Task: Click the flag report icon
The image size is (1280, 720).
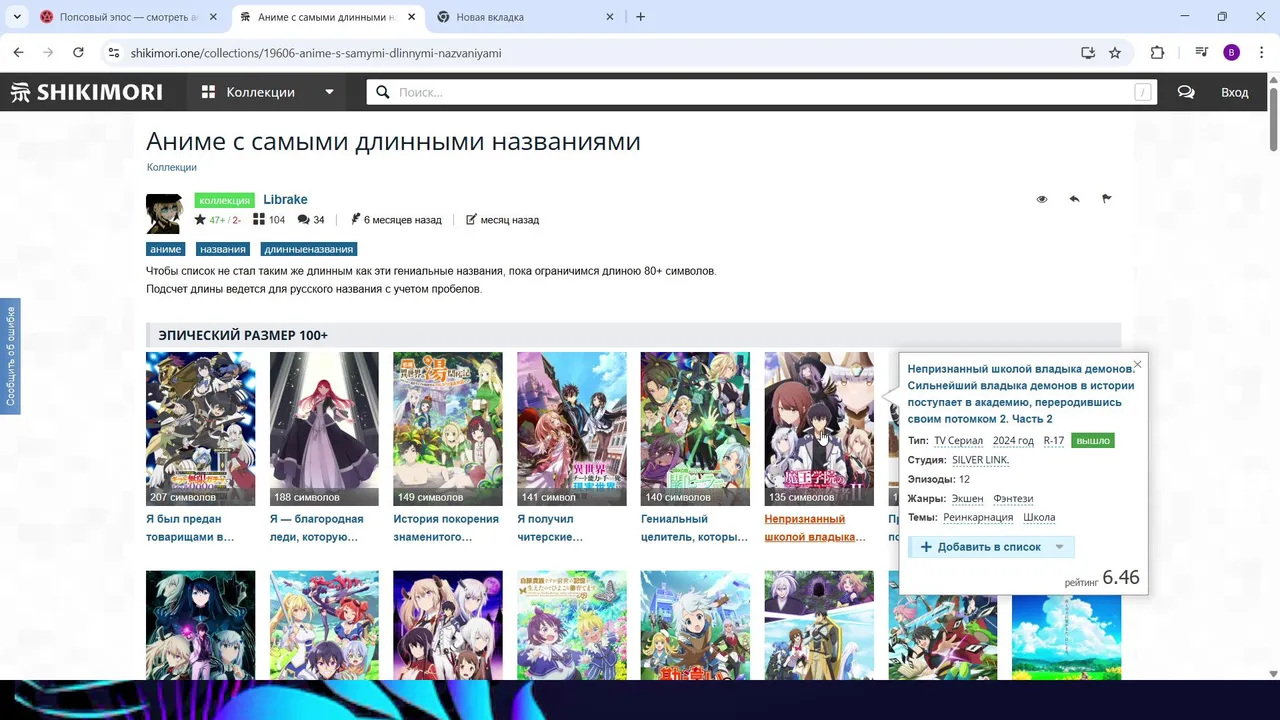Action: (1107, 199)
